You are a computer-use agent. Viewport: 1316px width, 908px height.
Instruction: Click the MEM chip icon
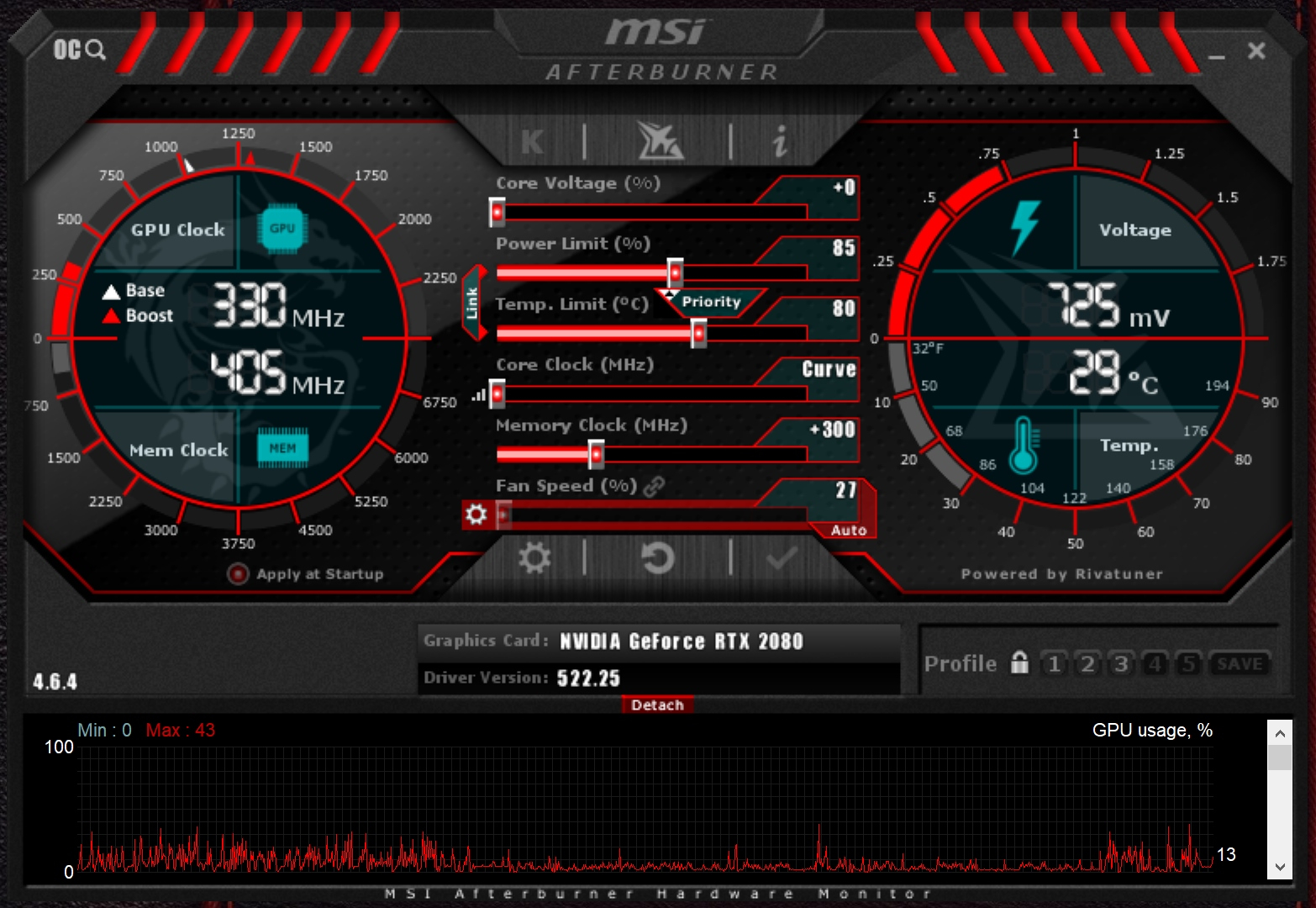pos(282,448)
